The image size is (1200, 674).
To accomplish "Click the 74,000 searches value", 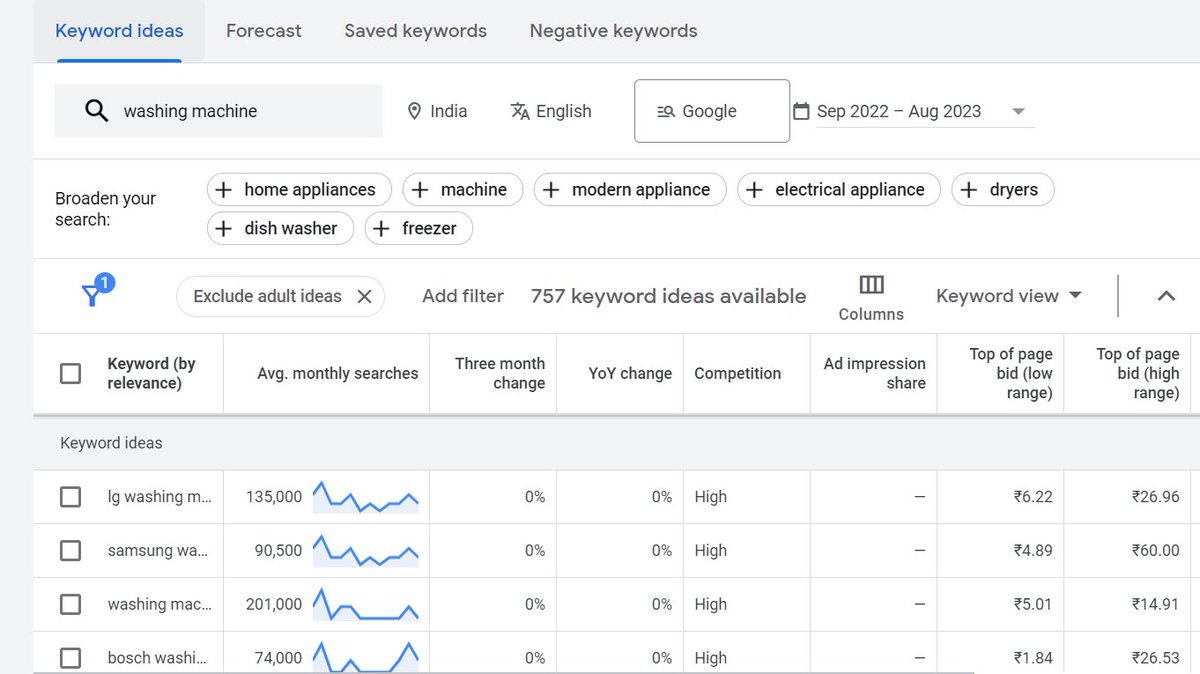I will (x=278, y=658).
